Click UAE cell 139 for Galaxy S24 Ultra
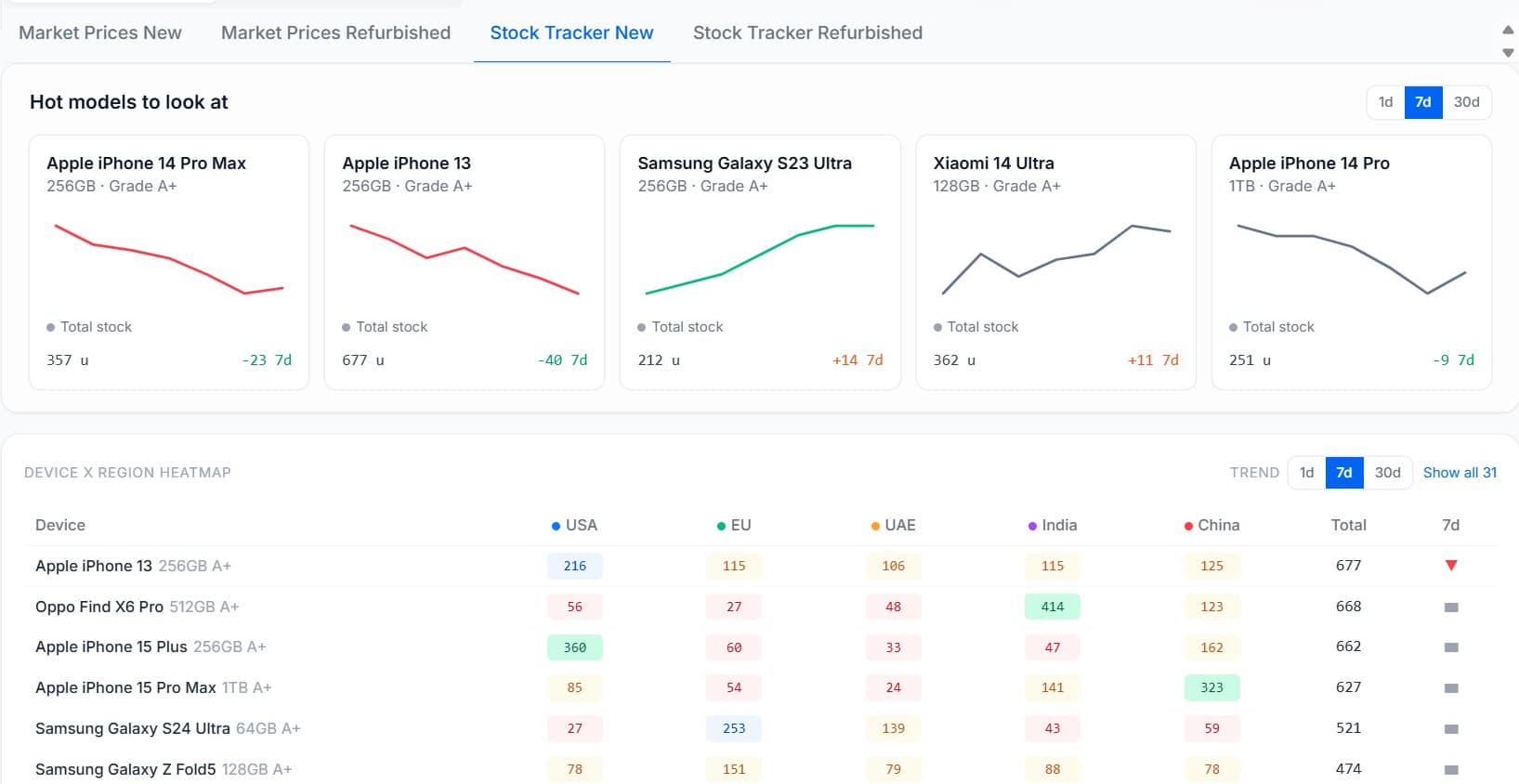This screenshot has height=784, width=1519. click(x=893, y=729)
